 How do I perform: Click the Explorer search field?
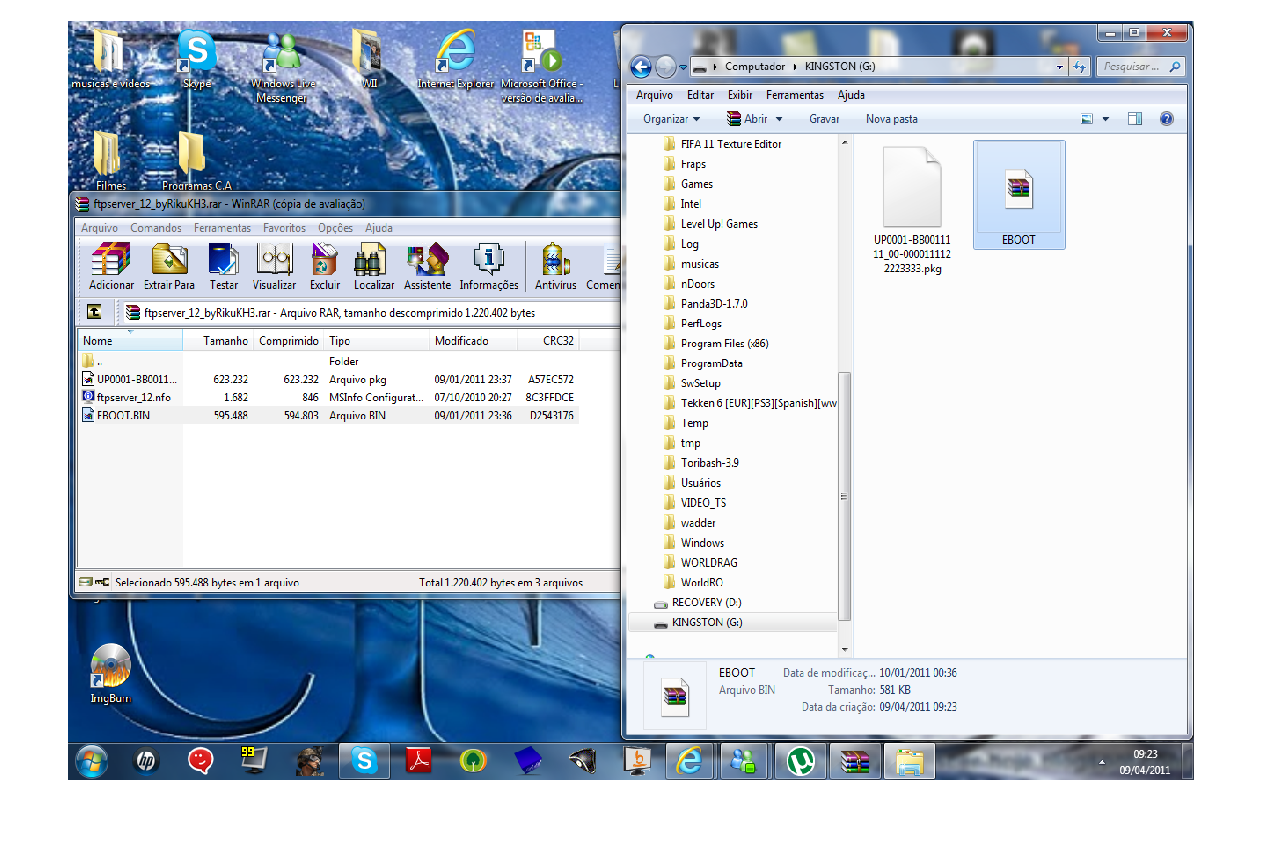pyautogui.click(x=1139, y=67)
